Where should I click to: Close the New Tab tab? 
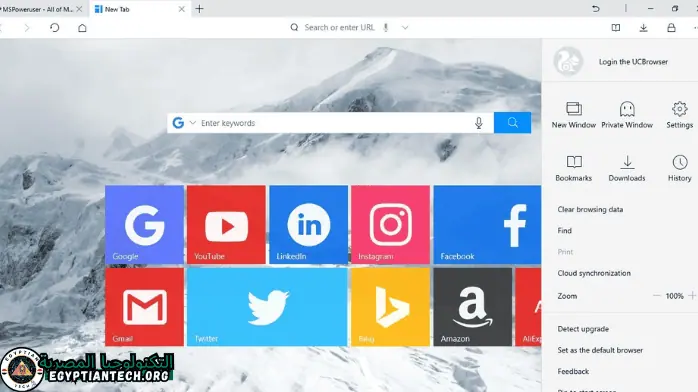181,9
